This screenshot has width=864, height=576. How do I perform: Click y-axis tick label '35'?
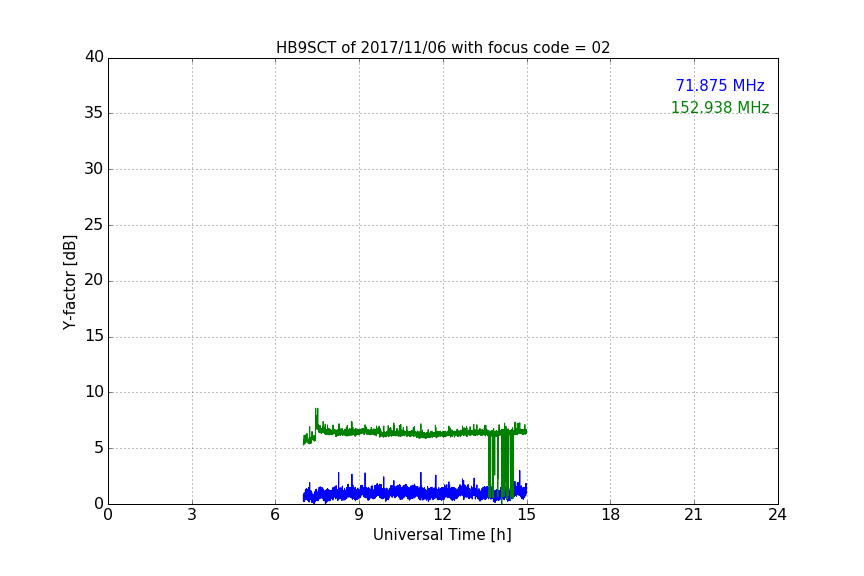[x=94, y=113]
